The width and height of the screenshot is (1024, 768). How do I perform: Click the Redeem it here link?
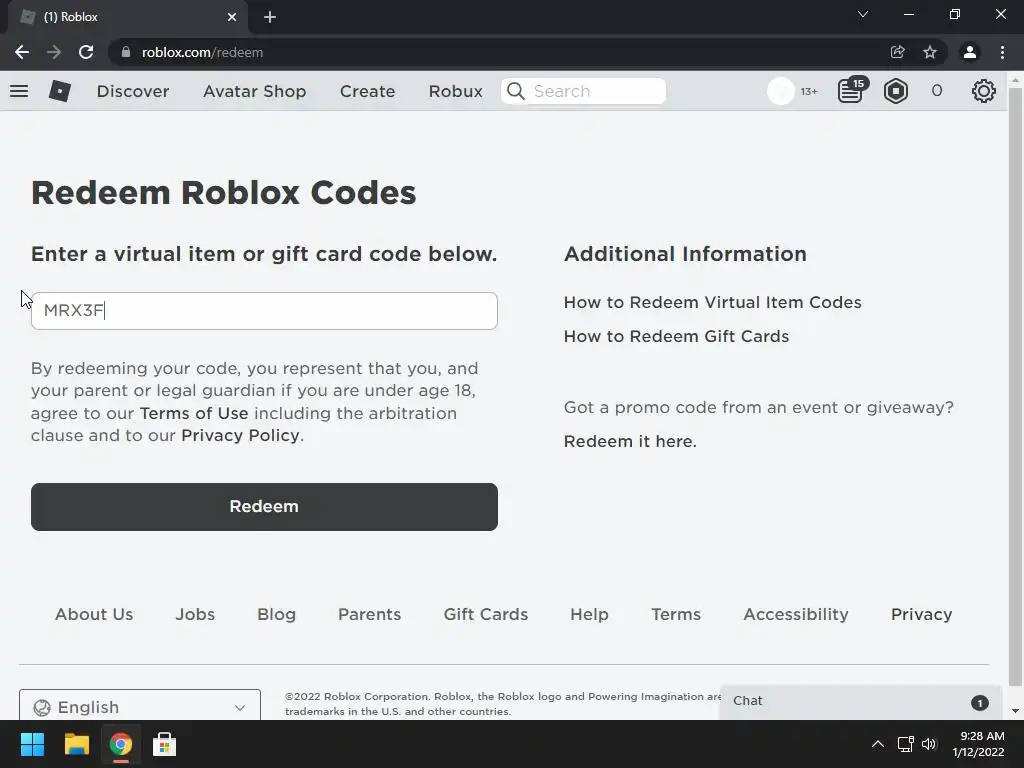(x=630, y=441)
